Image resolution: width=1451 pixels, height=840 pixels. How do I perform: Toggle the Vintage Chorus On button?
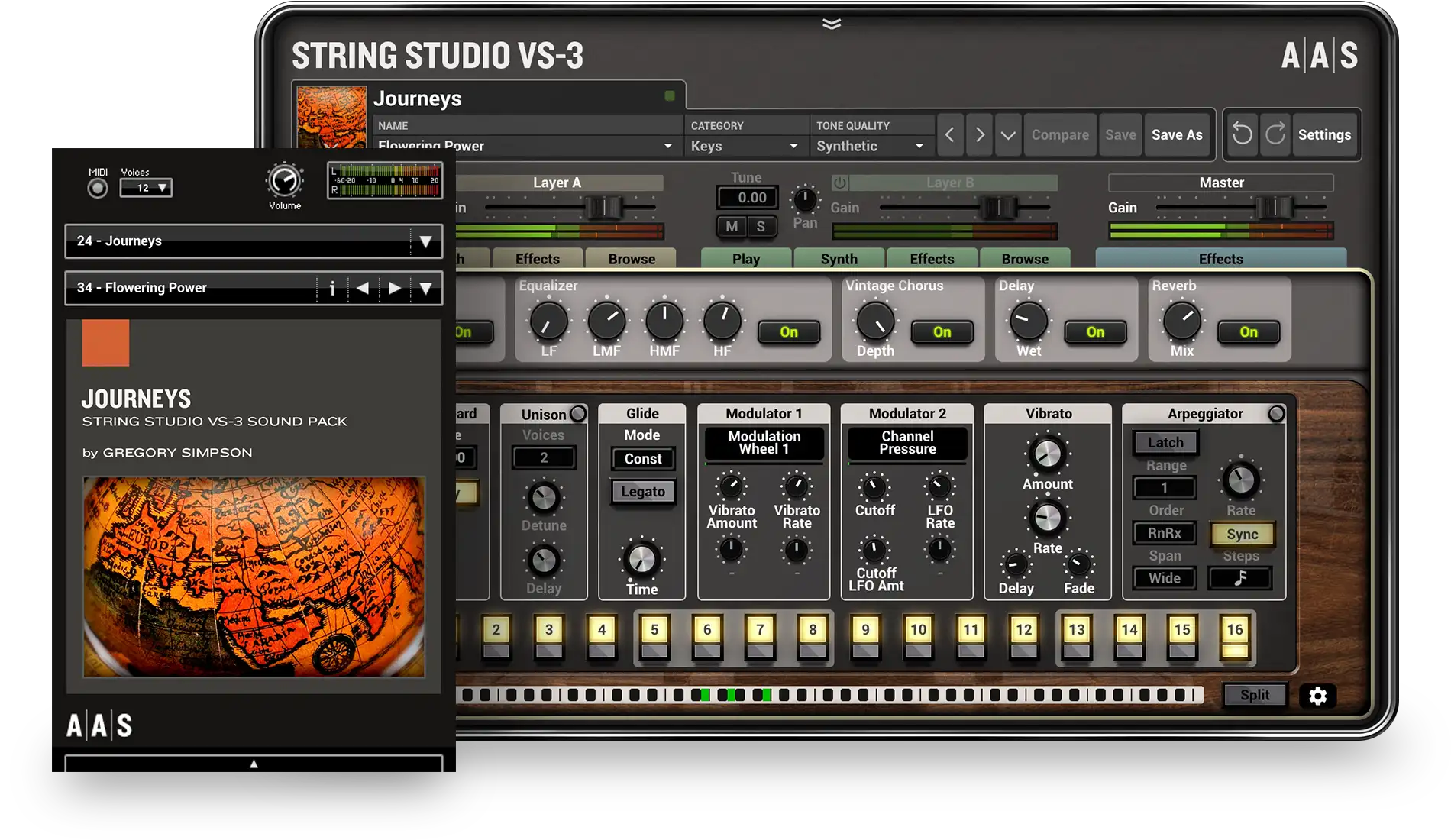pos(942,332)
